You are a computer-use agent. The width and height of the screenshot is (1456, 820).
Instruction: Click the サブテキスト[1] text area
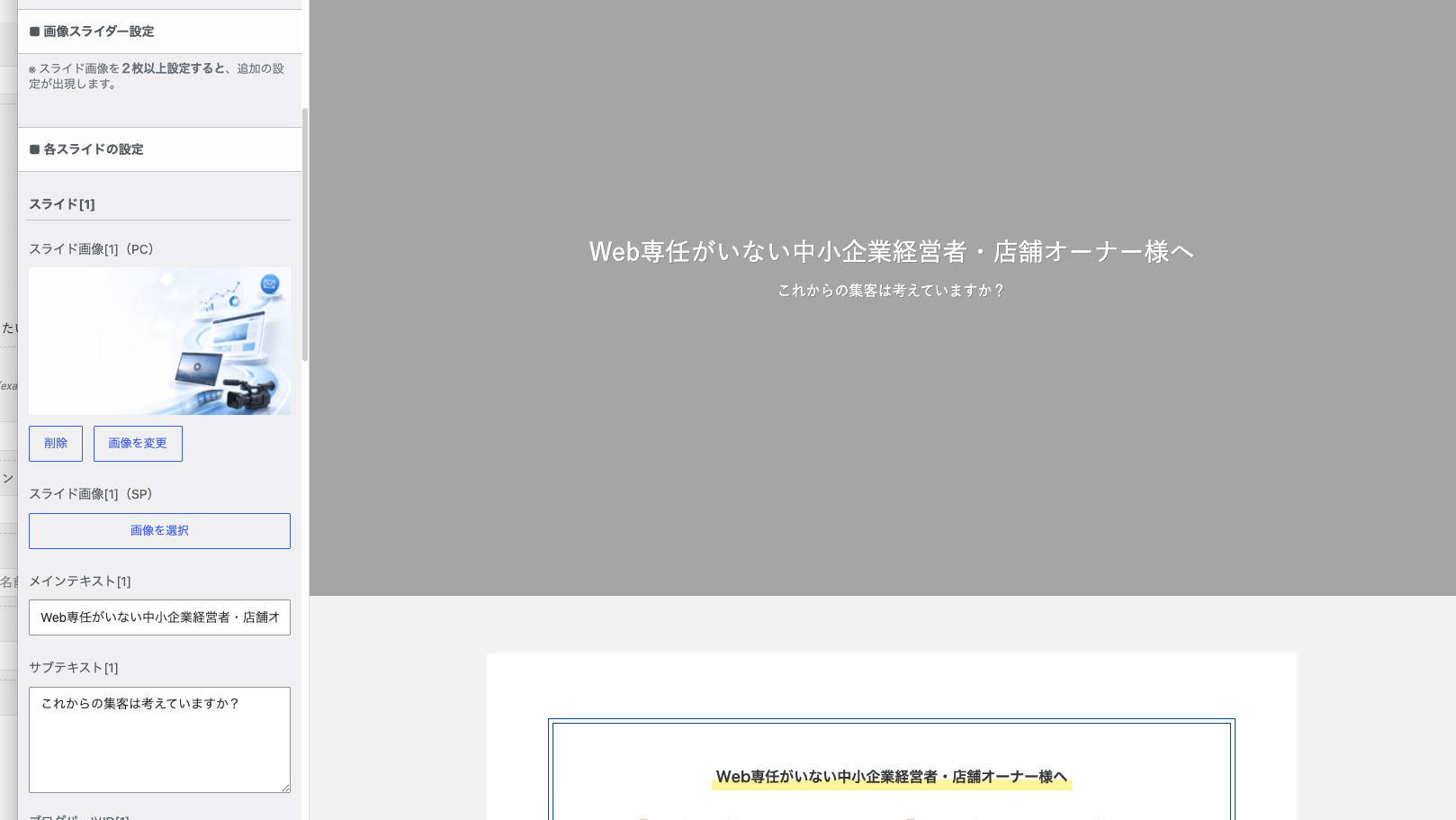click(x=159, y=740)
